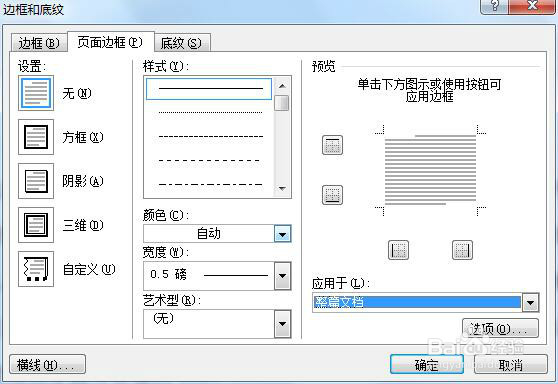Open the 艺术型 art style dropdown arrow
This screenshot has height=384, width=558.
point(283,324)
